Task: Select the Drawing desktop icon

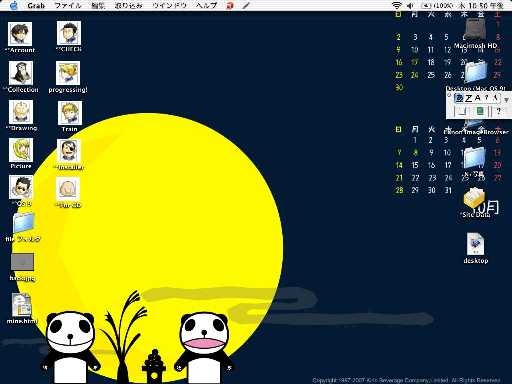Action: tap(21, 112)
